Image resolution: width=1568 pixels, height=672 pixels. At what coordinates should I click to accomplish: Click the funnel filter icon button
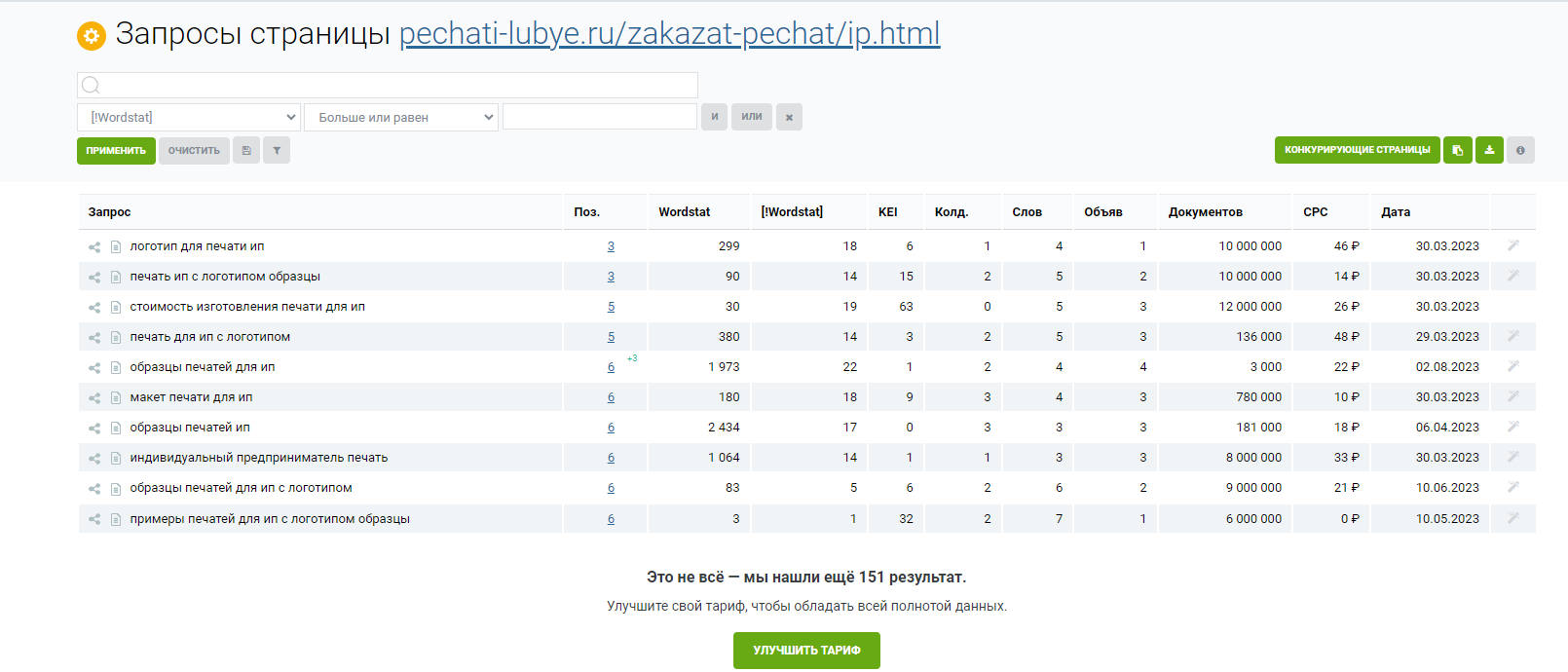277,150
